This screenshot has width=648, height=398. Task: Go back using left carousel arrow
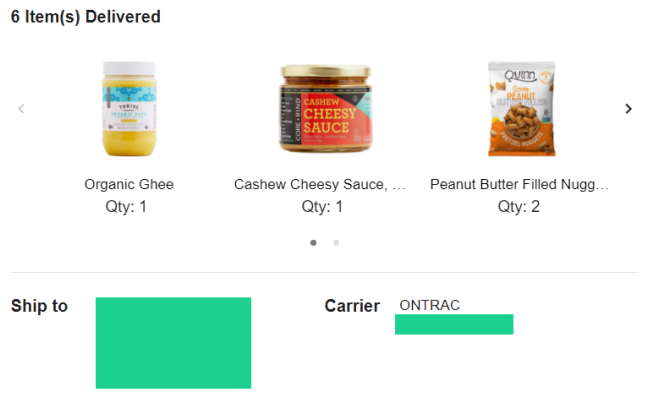pos(21,109)
